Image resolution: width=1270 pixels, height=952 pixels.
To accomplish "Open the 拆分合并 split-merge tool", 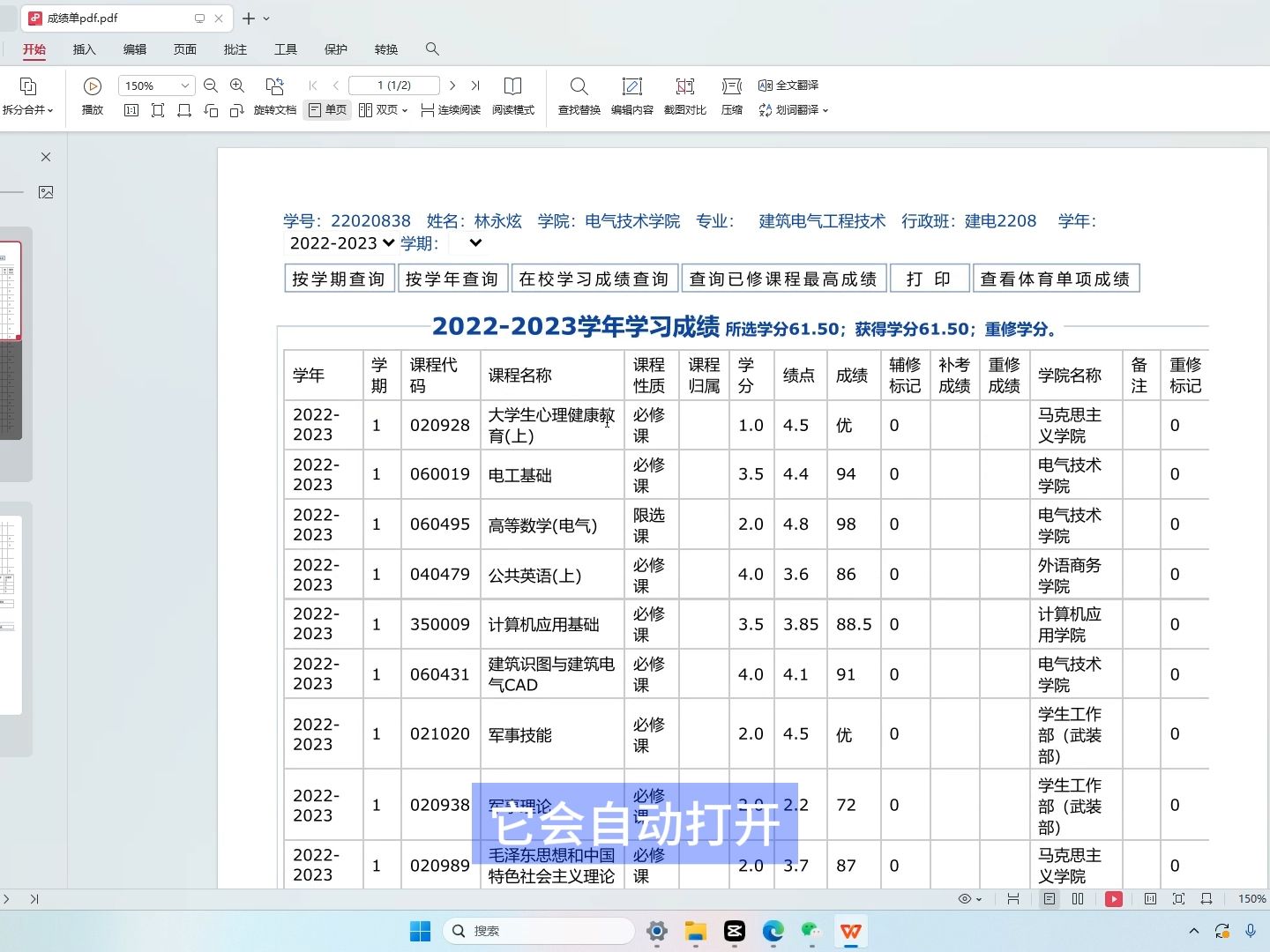I will click(27, 96).
